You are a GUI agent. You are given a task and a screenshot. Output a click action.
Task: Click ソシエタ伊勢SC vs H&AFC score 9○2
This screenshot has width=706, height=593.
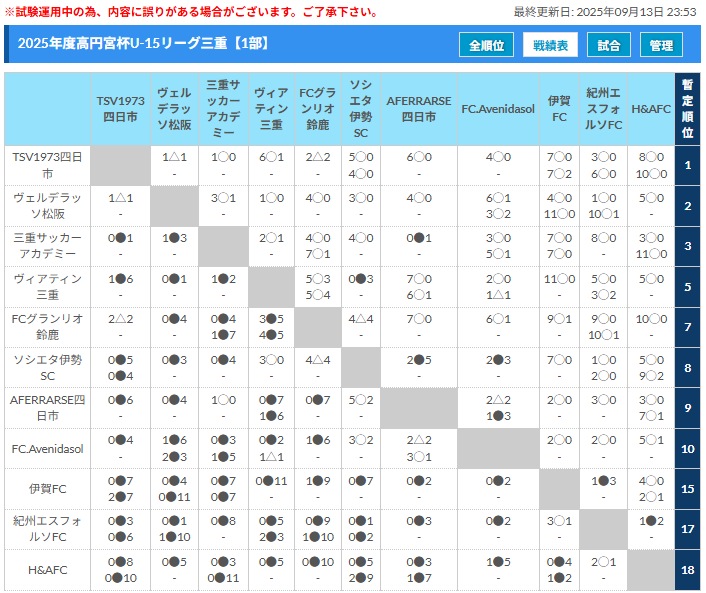pos(651,376)
